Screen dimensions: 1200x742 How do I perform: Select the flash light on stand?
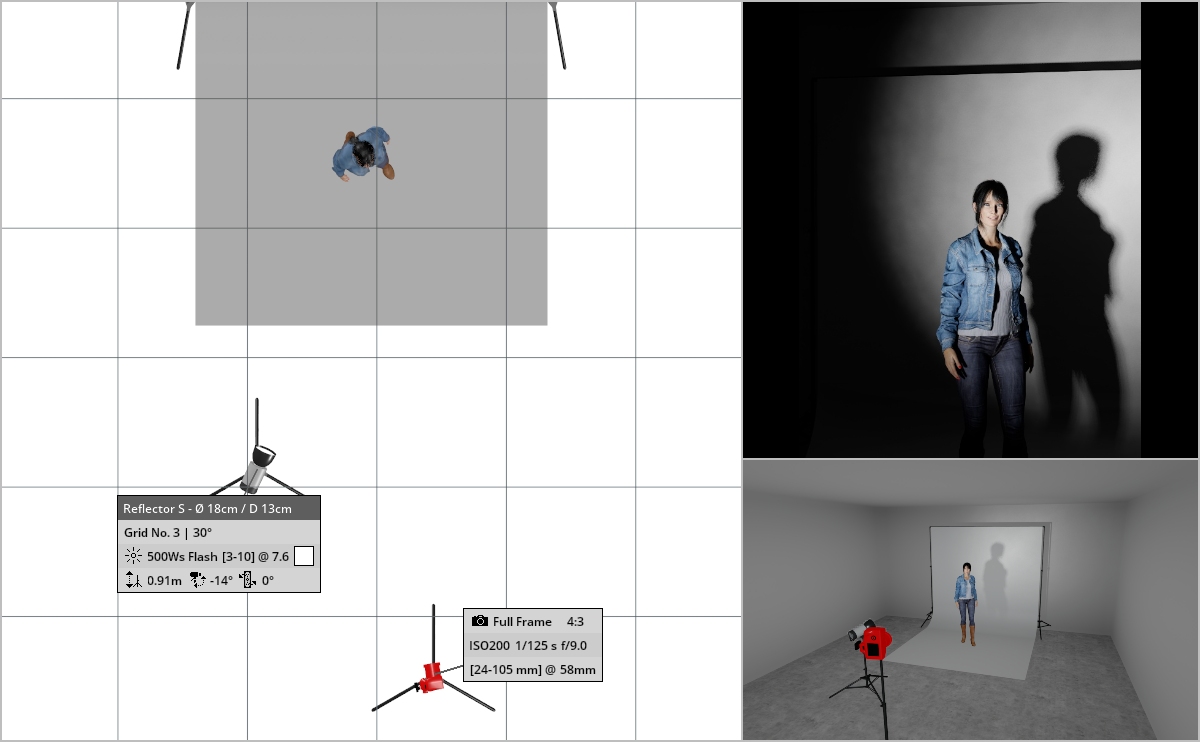click(258, 466)
